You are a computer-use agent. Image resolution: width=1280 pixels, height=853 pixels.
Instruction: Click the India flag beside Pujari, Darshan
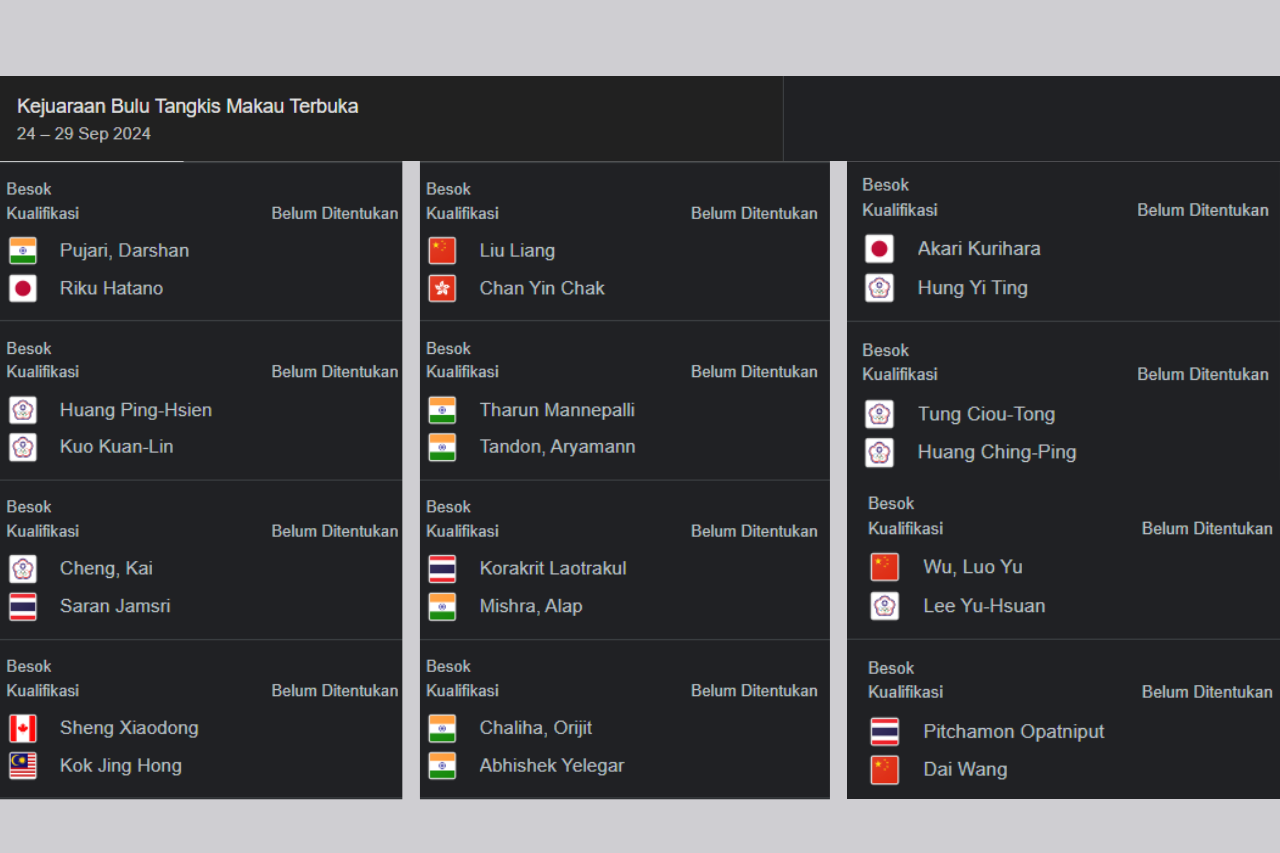[22, 250]
